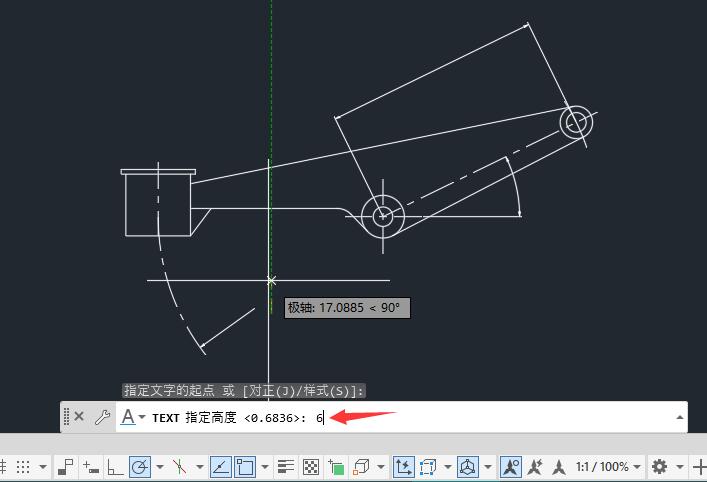Open the 1:1 / 100% annotation scale list
This screenshot has height=482, width=707.
pyautogui.click(x=608, y=467)
